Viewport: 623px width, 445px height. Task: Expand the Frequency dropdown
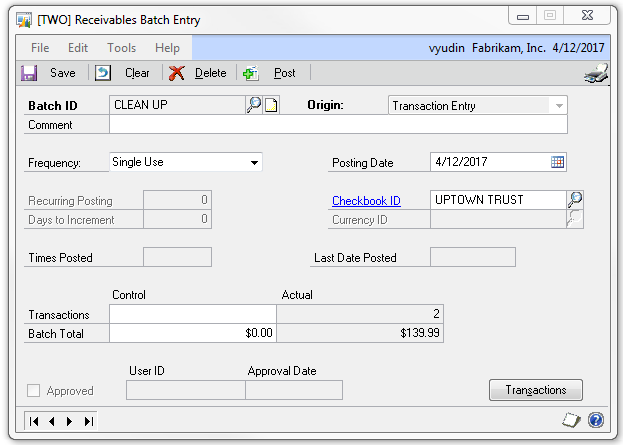pyautogui.click(x=254, y=162)
